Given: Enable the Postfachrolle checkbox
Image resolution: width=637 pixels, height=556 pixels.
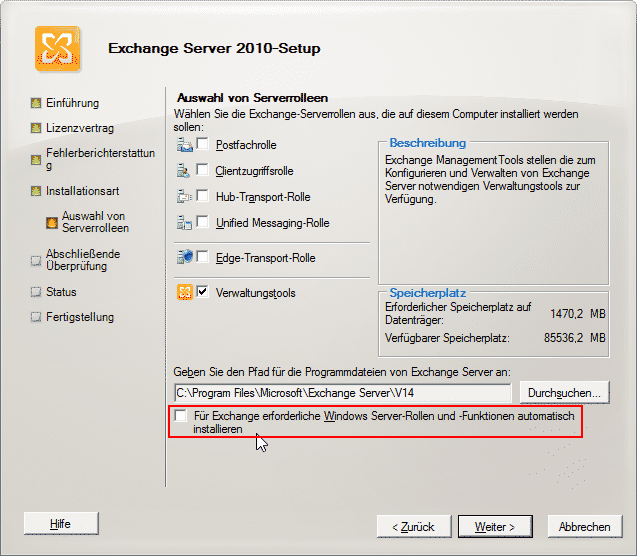Looking at the screenshot, I should coord(202,144).
